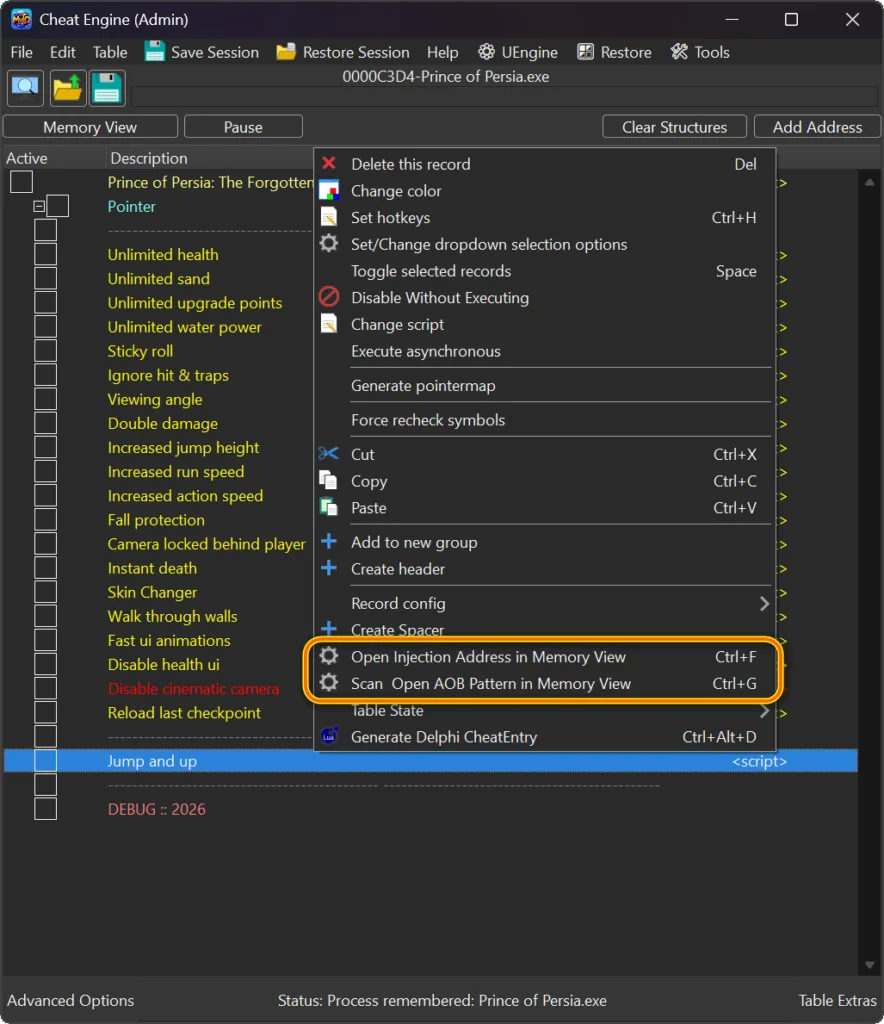
Task: Select the Skin Changer entry
Action: tap(152, 592)
